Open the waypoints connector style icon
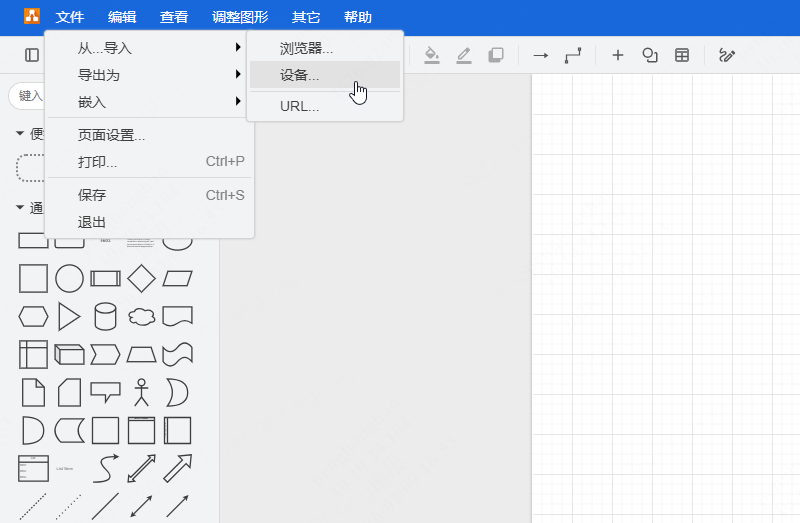 tap(573, 55)
